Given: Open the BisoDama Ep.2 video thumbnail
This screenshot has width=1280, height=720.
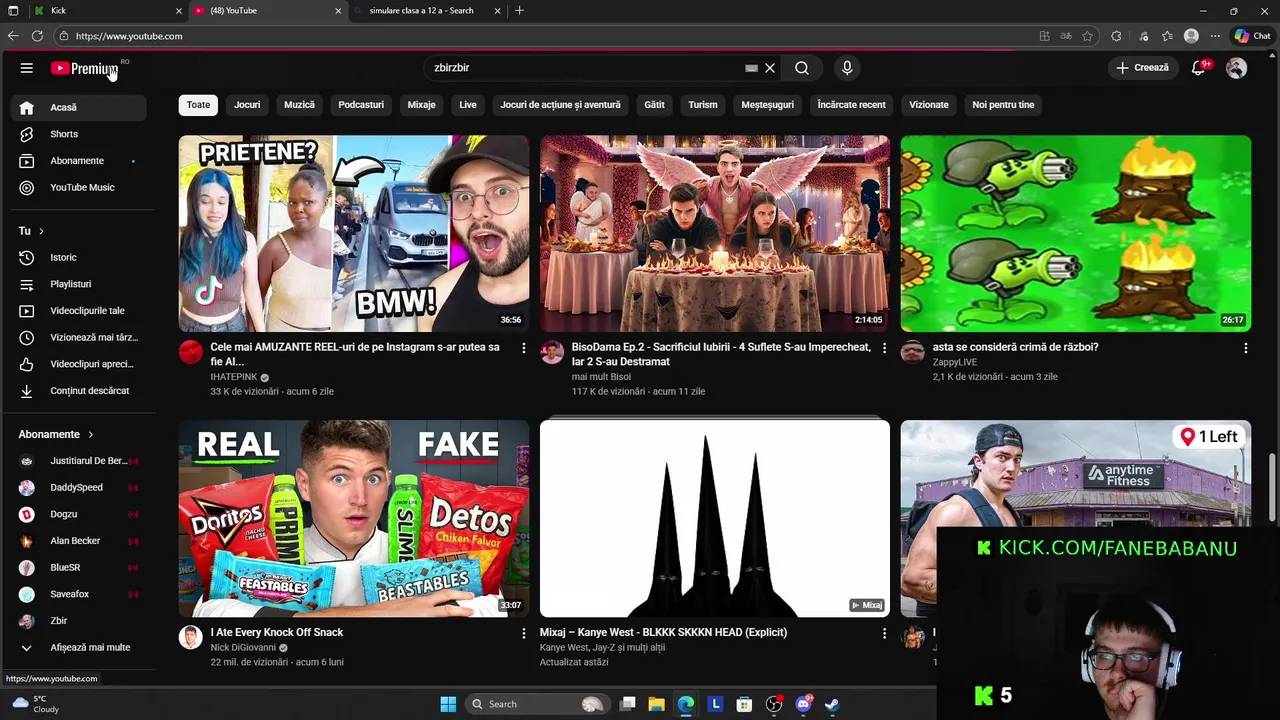Looking at the screenshot, I should pyautogui.click(x=714, y=233).
